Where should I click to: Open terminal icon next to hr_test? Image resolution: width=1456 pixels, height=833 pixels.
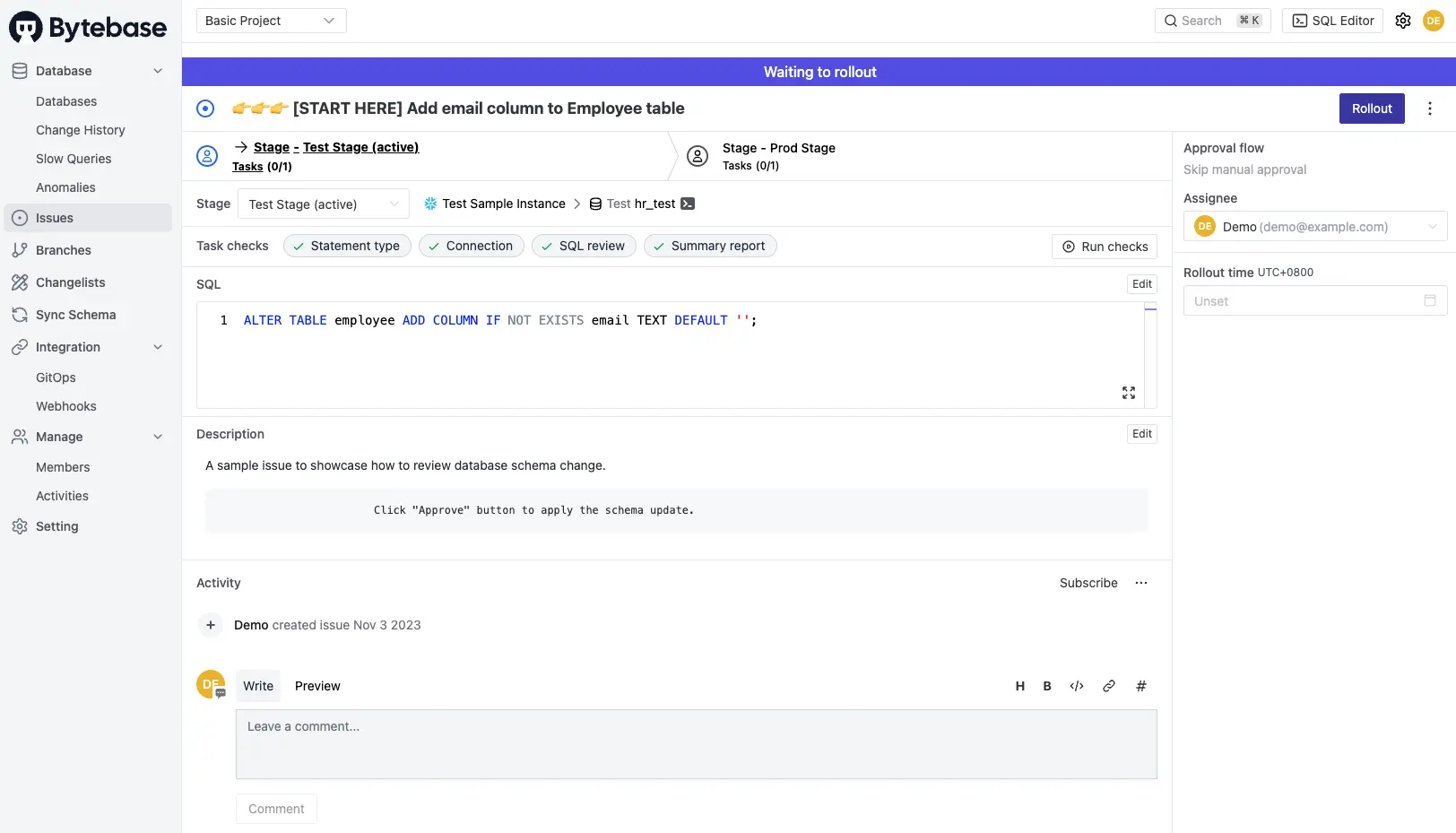click(688, 204)
